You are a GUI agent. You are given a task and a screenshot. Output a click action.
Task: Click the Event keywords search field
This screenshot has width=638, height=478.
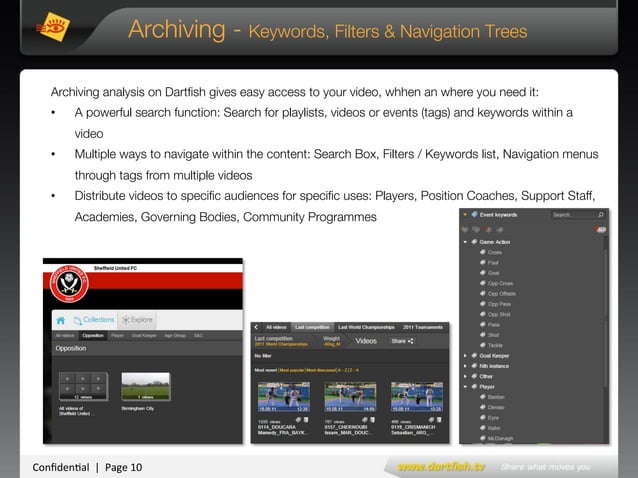pyautogui.click(x=574, y=214)
